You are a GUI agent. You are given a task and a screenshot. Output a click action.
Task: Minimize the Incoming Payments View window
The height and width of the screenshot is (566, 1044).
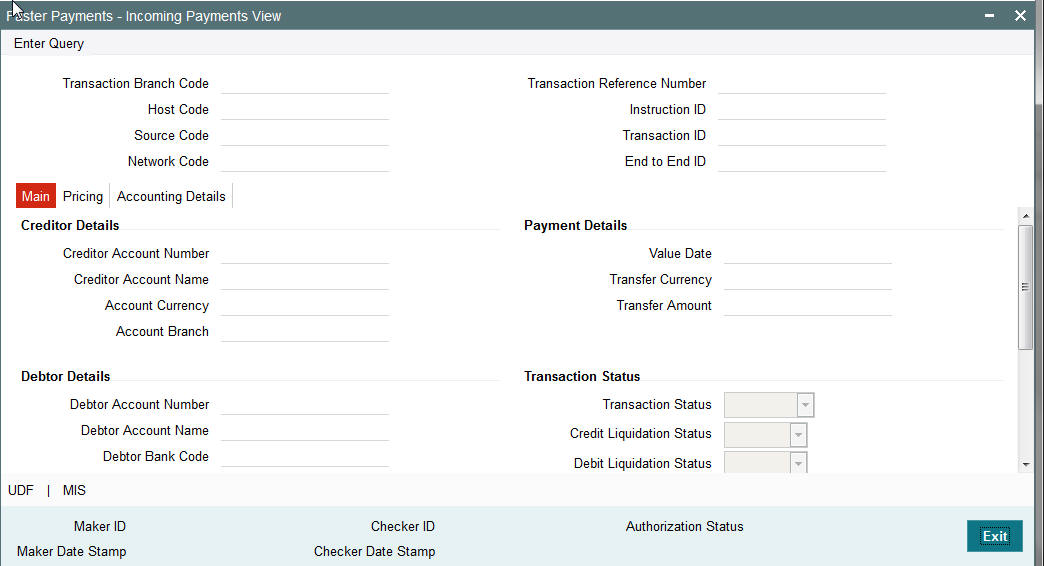(x=989, y=15)
